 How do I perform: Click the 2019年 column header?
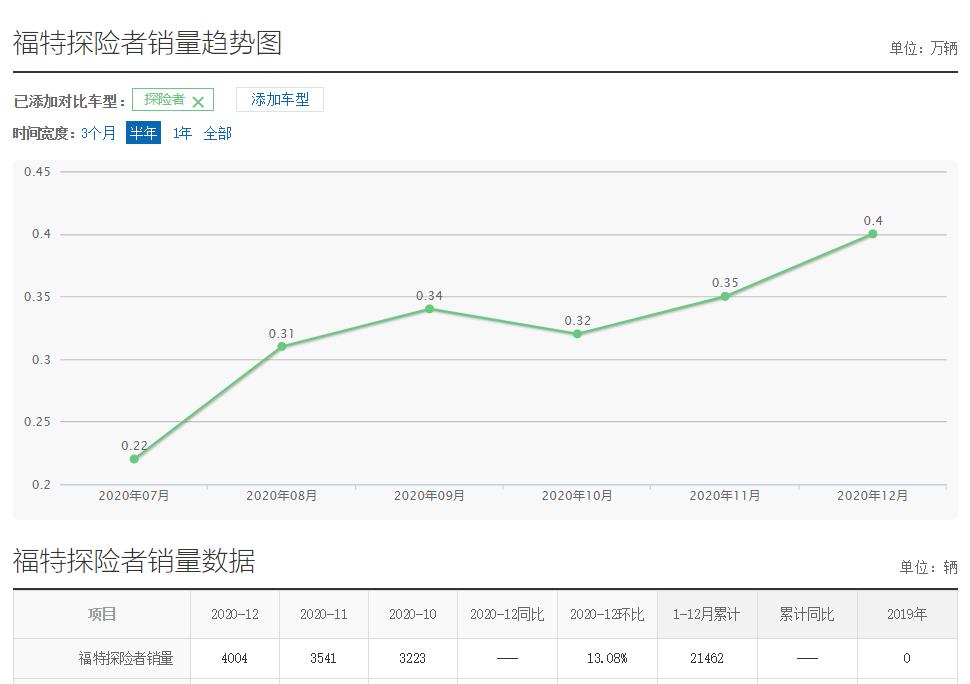[x=907, y=614]
